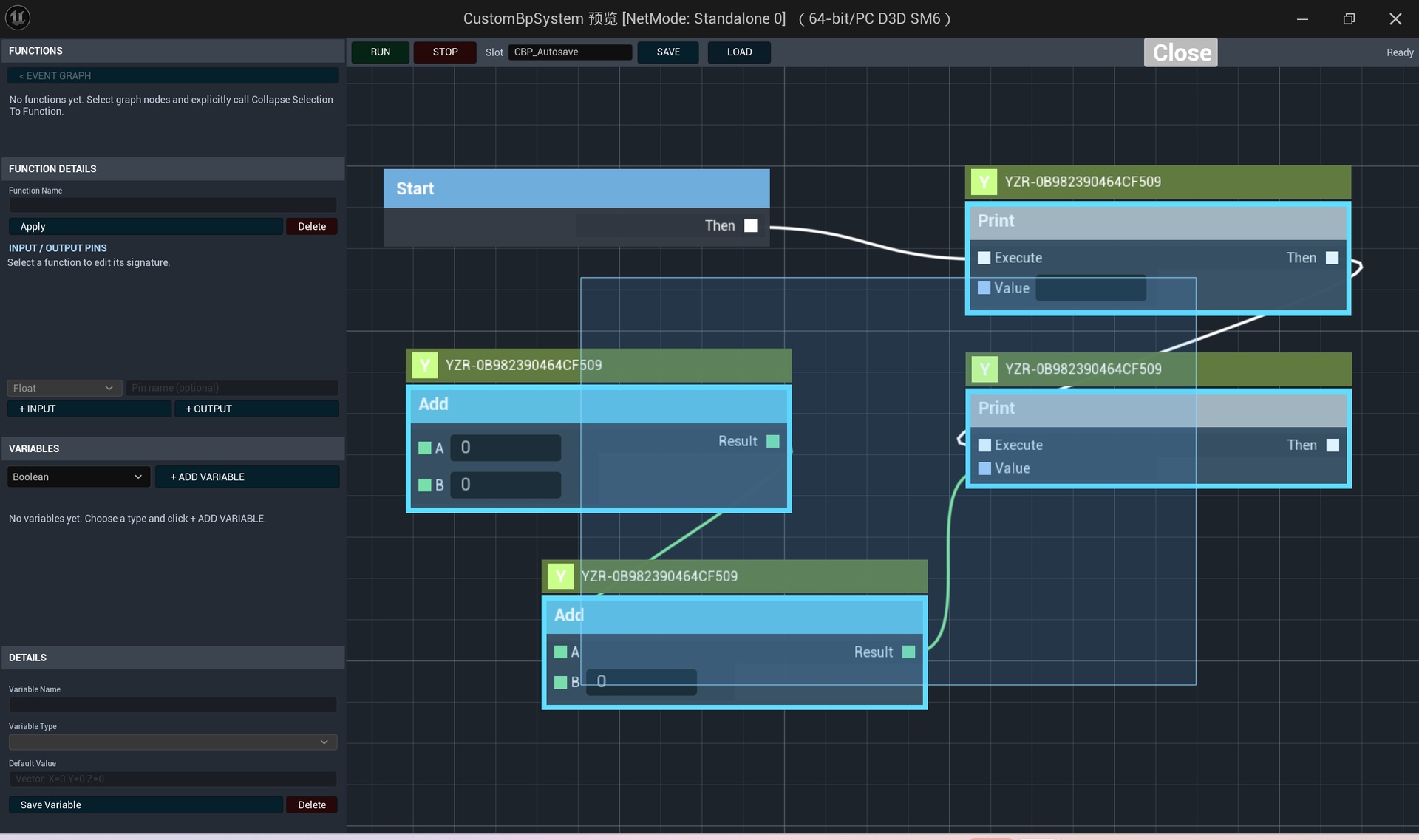Click the STOP button

coord(445,52)
